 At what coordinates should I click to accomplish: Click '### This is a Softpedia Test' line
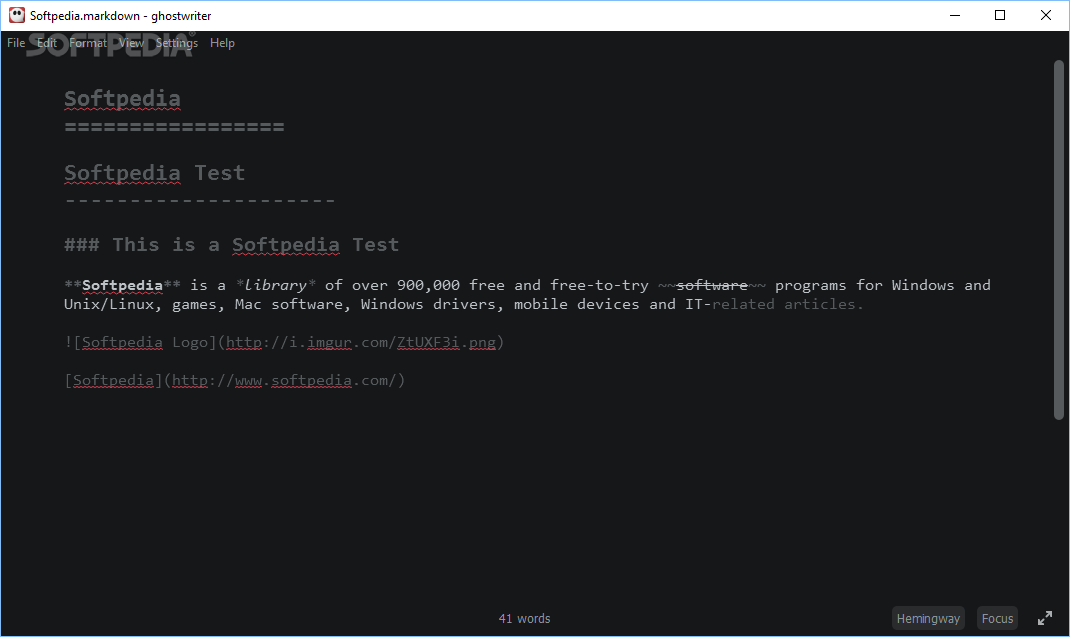point(231,245)
